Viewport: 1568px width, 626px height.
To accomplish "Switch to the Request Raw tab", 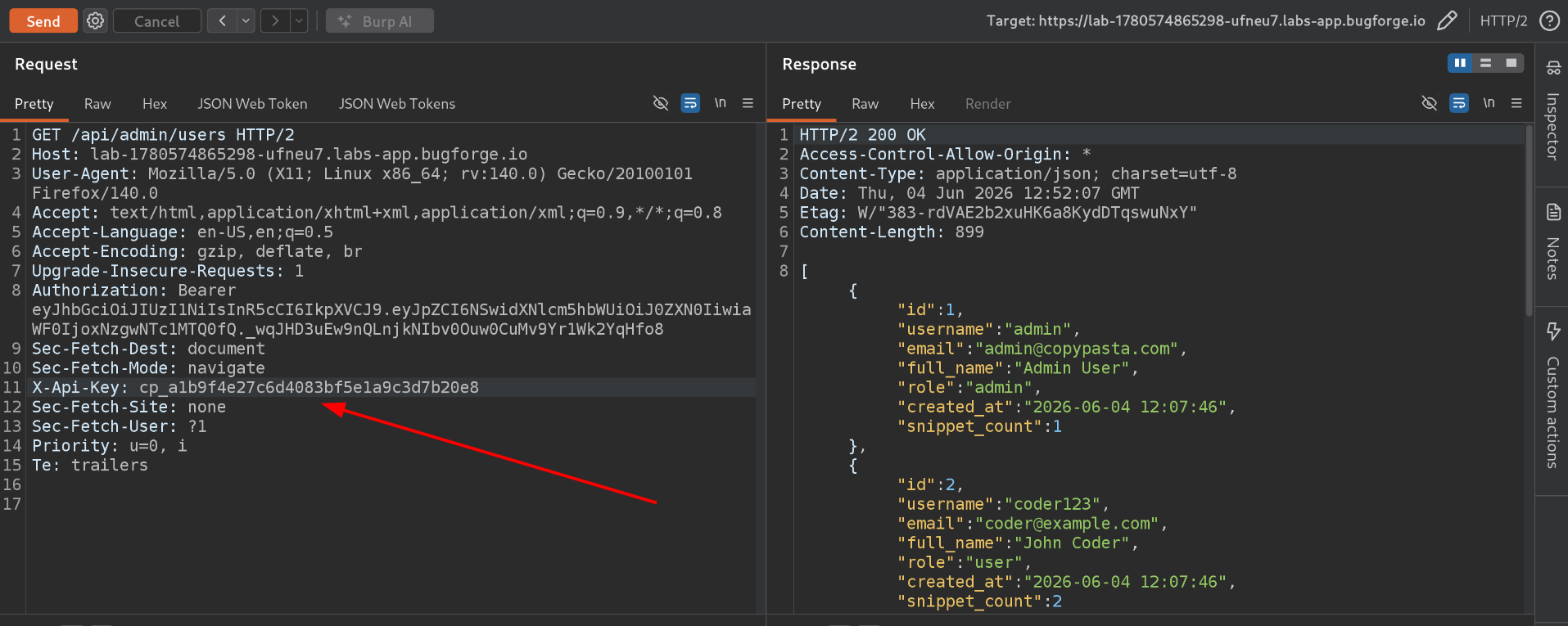I will click(97, 104).
